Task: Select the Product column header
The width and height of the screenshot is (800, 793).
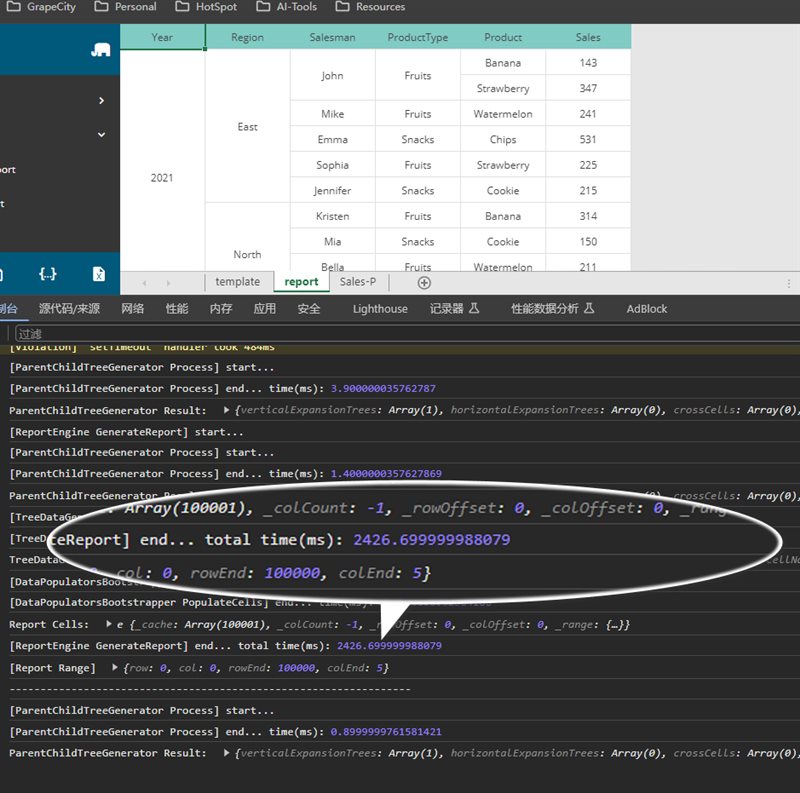Action: [x=503, y=37]
